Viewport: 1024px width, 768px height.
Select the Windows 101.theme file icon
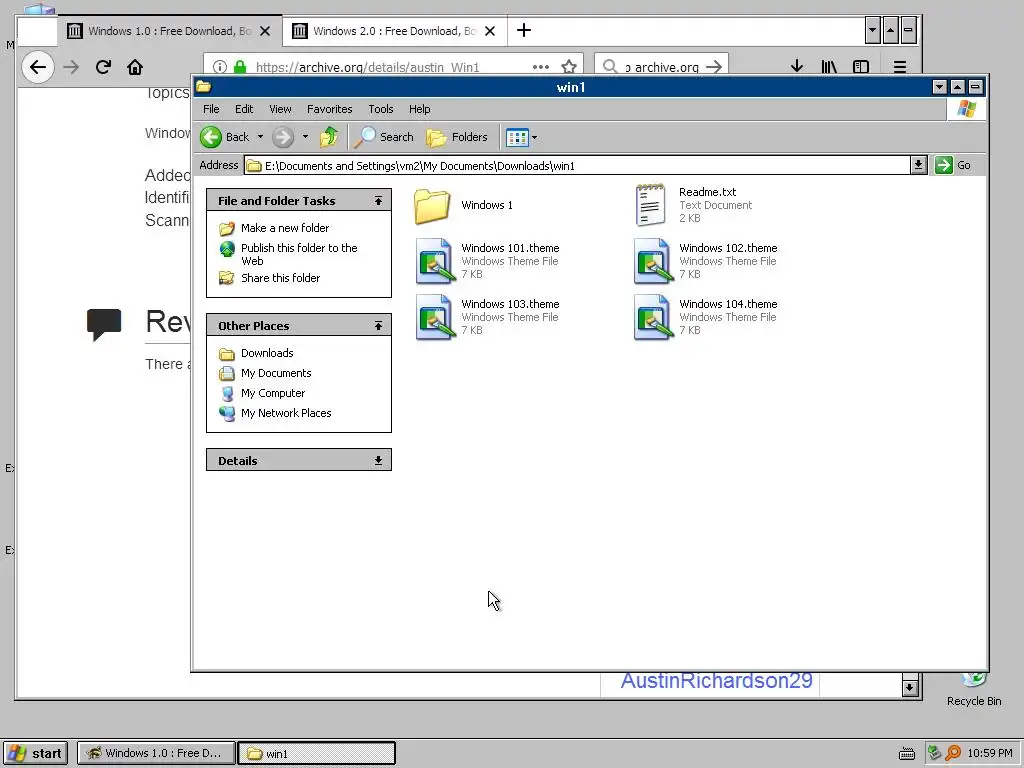(434, 261)
